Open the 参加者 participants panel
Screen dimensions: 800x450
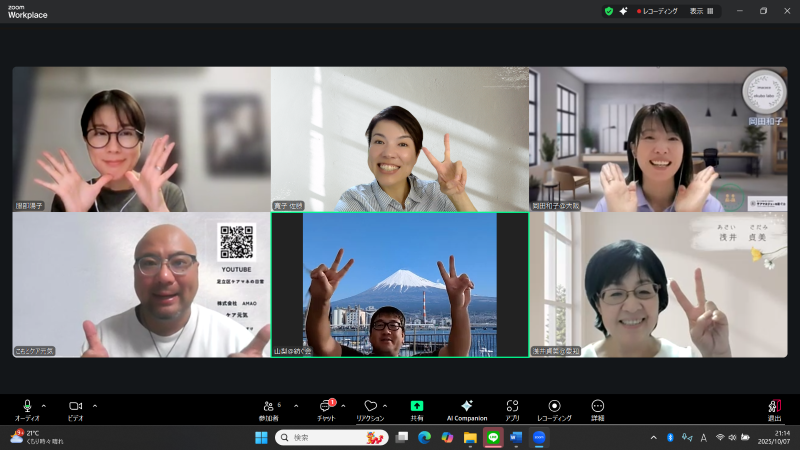click(x=269, y=408)
